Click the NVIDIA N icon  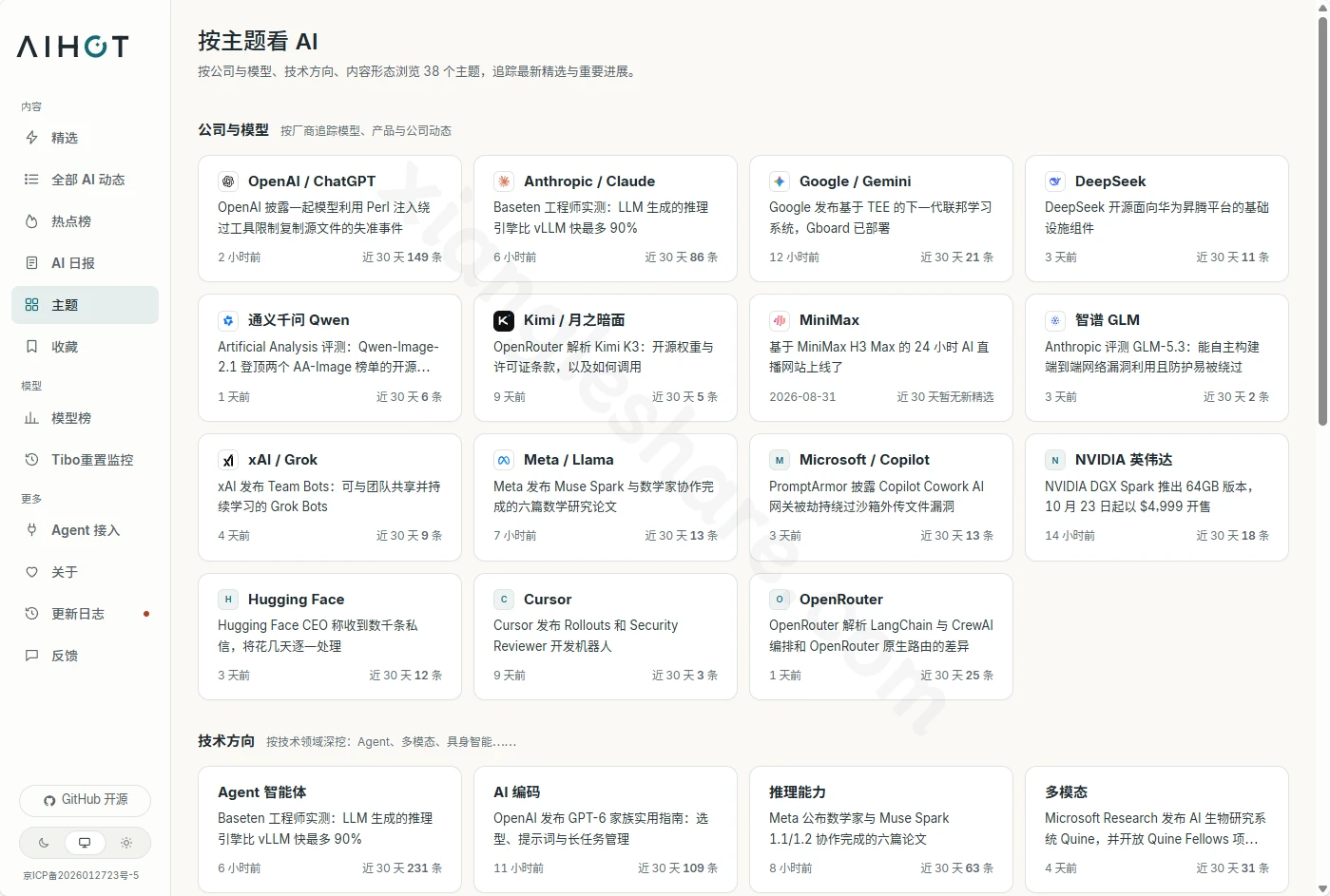tap(1055, 460)
